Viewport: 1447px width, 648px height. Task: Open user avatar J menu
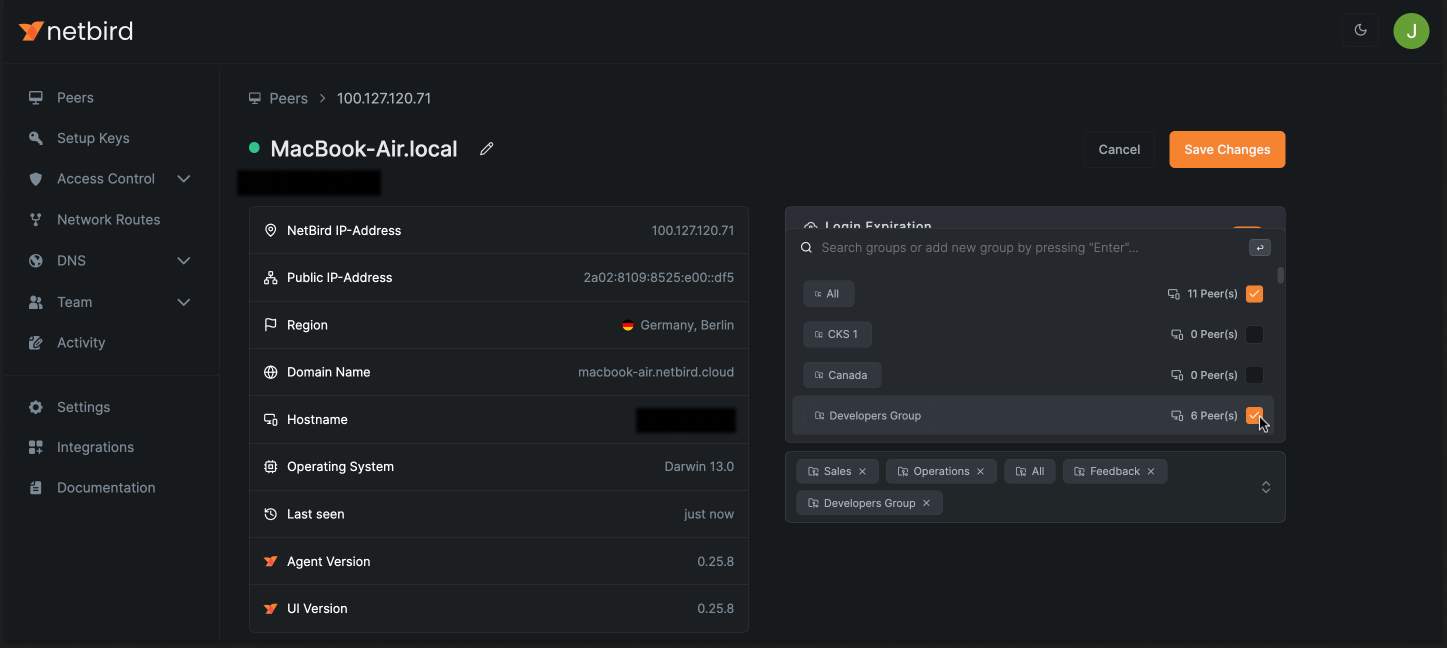(x=1411, y=31)
